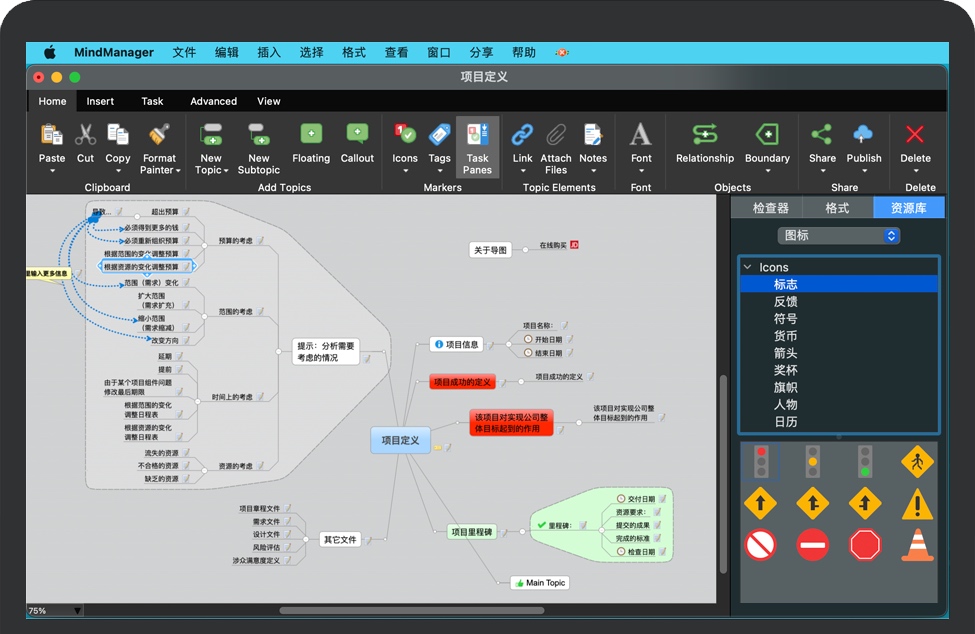This screenshot has height=634, width=975.
Task: Select the 奖杯 category in list
Action: (x=786, y=371)
